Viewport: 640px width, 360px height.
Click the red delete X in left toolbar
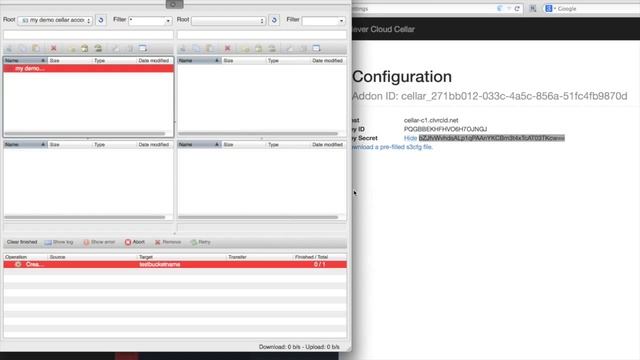[53, 48]
